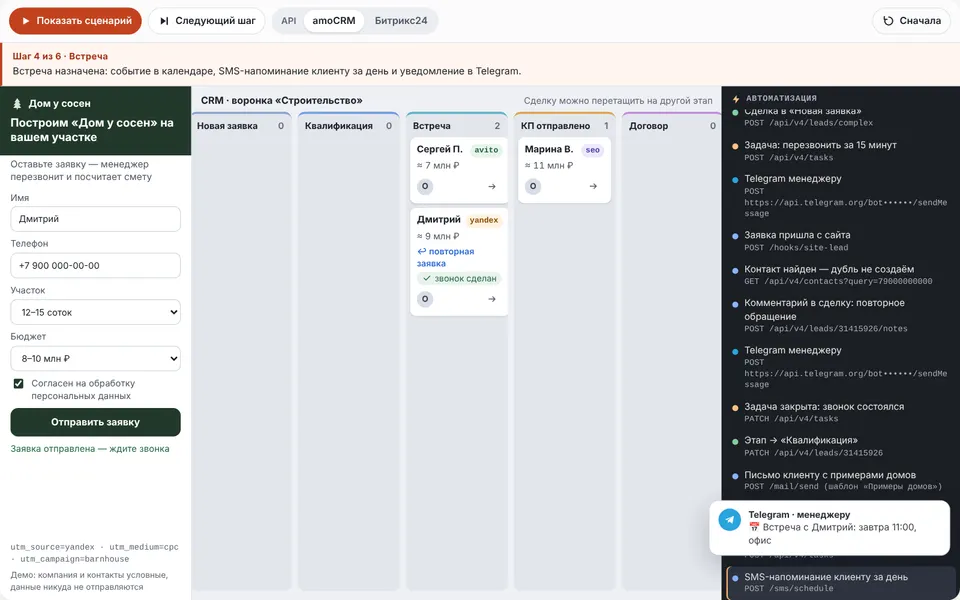Click the SMS-напоминание клиенту за день entry
Screen dimensions: 960x600
click(x=841, y=582)
